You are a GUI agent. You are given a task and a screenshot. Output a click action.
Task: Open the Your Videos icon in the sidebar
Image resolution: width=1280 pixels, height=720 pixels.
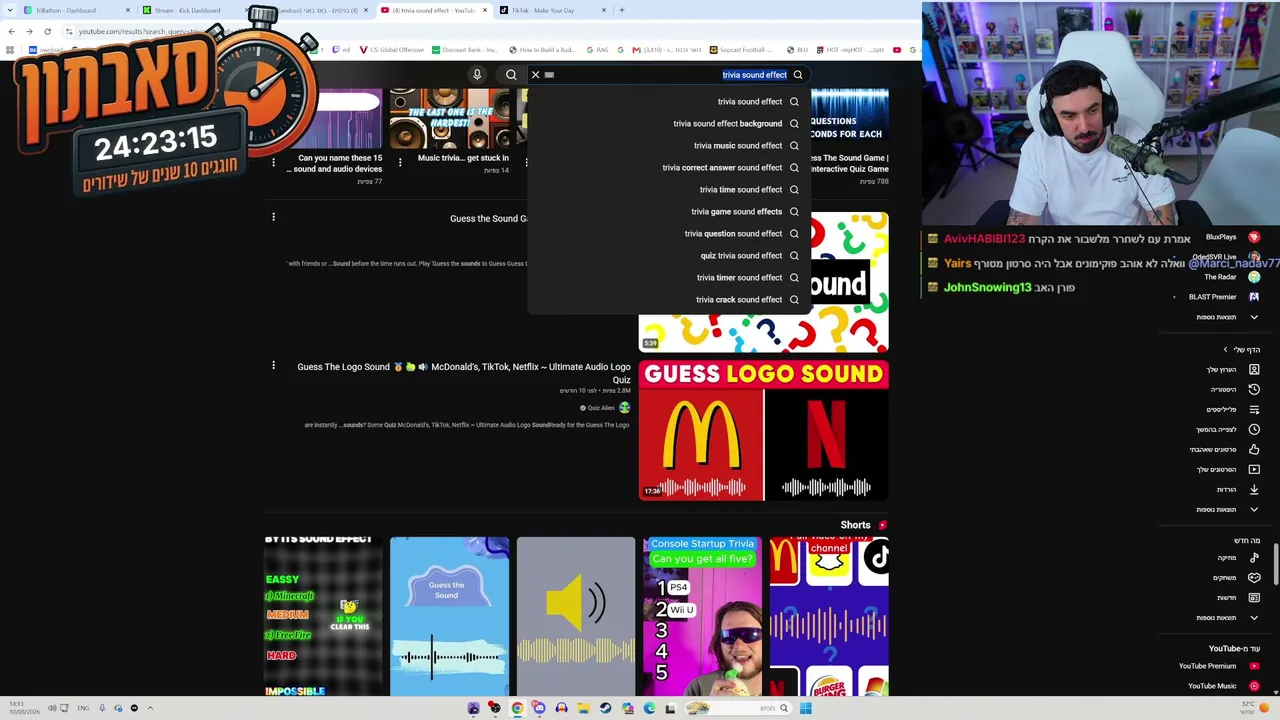coord(1254,470)
